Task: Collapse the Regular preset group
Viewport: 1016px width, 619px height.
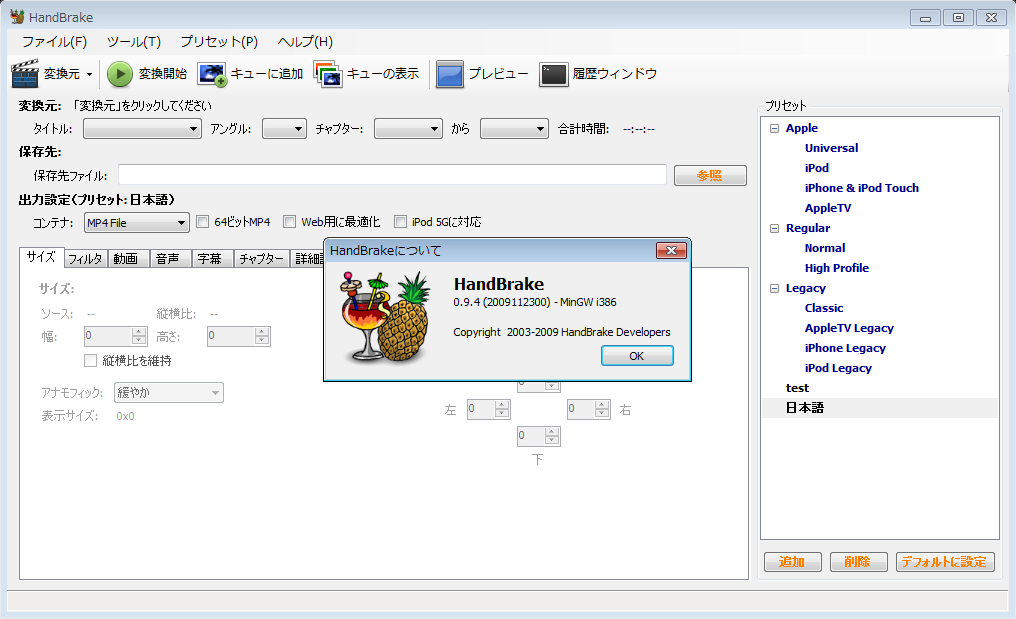Action: (x=774, y=228)
